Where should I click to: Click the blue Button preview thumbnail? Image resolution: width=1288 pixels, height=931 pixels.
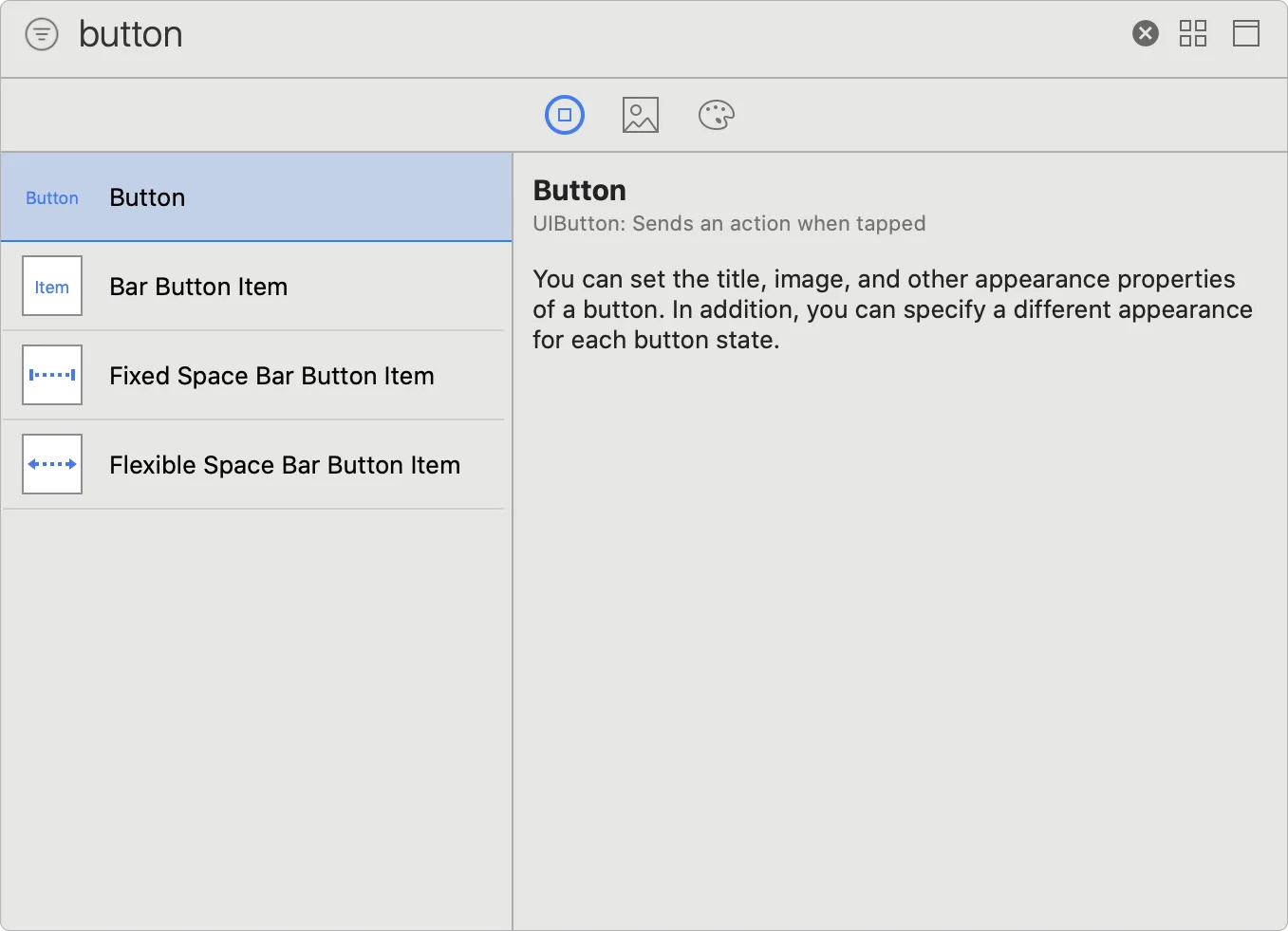click(x=52, y=198)
